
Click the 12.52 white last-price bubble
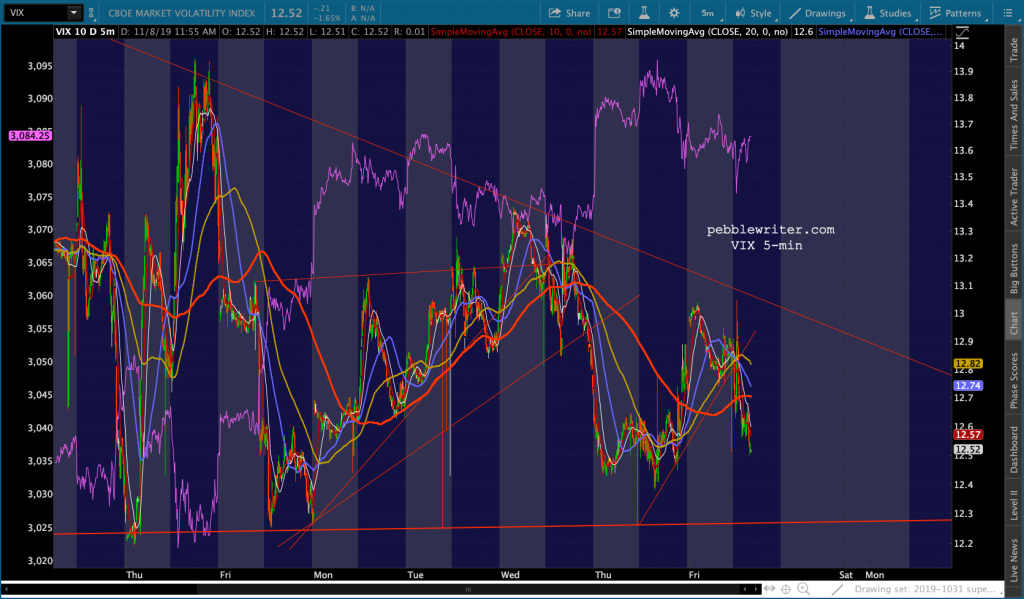point(968,449)
